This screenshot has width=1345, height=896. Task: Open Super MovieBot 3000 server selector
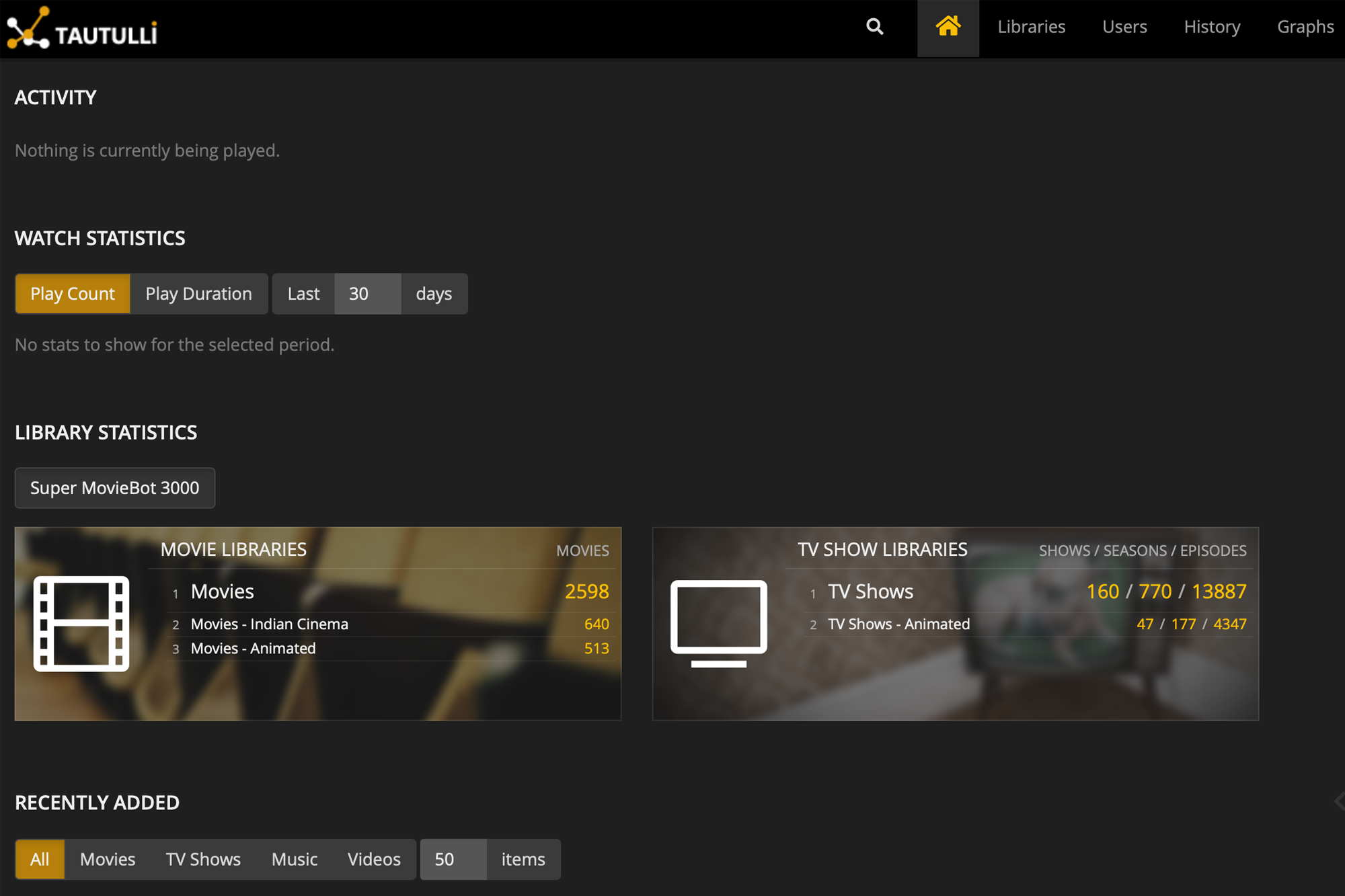point(115,488)
